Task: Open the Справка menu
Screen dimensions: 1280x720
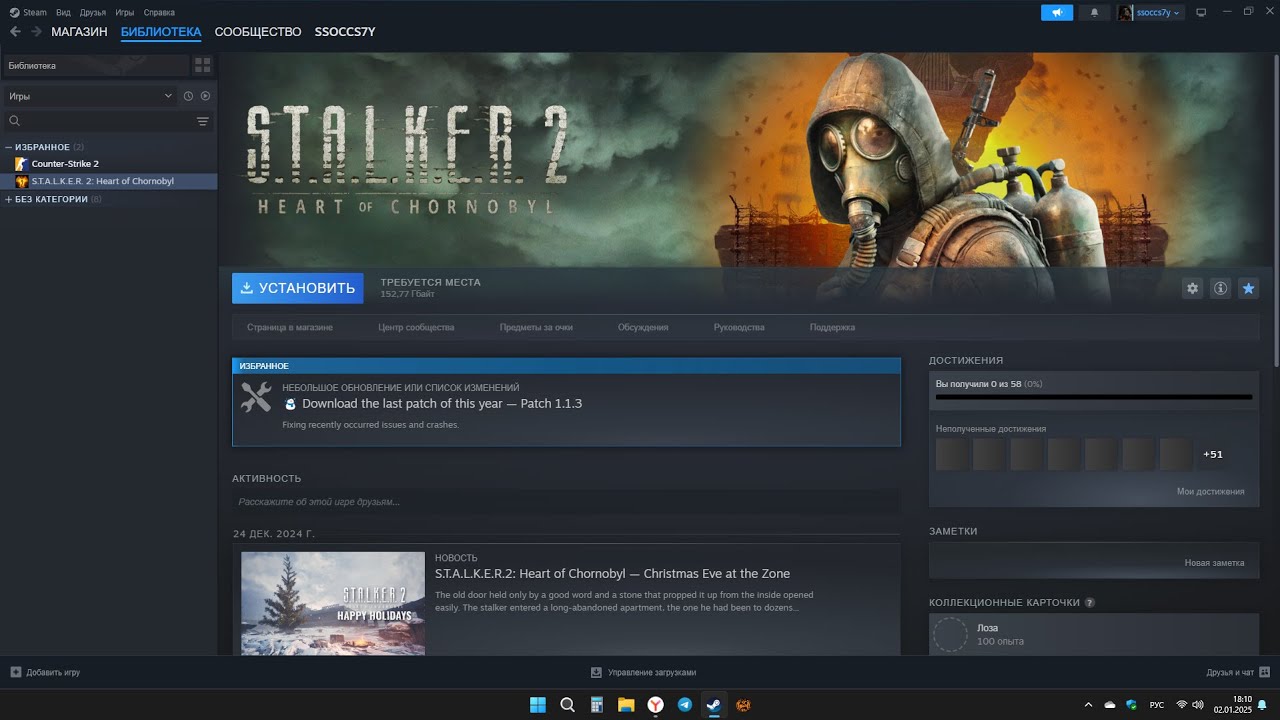Action: tap(159, 12)
